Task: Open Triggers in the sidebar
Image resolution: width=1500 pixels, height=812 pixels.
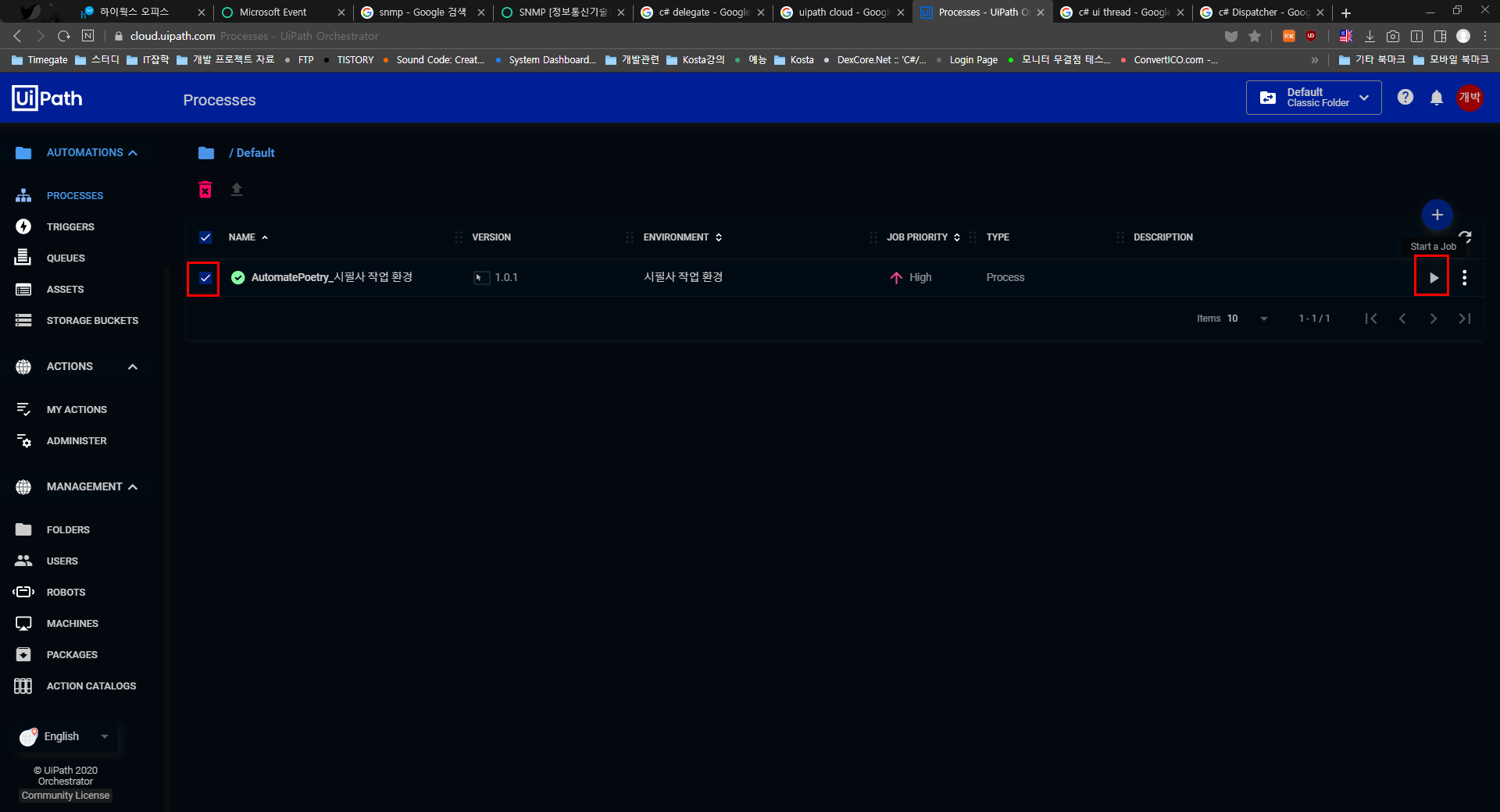Action: click(x=70, y=227)
